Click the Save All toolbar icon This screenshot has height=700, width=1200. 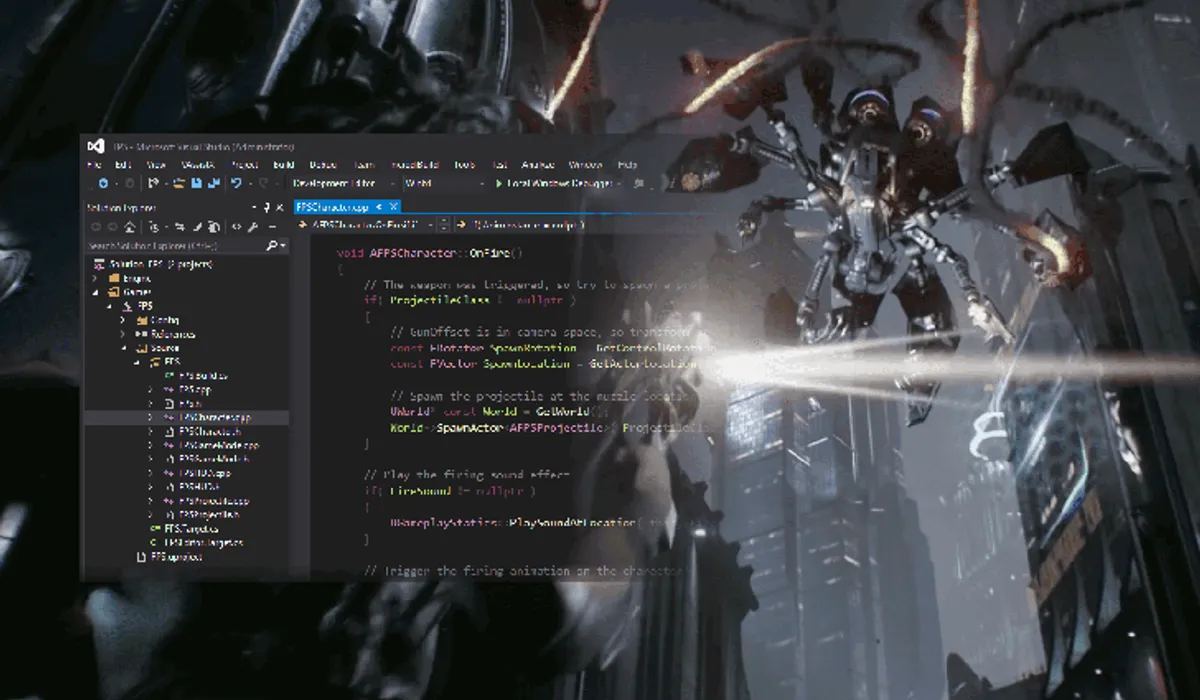coord(214,183)
